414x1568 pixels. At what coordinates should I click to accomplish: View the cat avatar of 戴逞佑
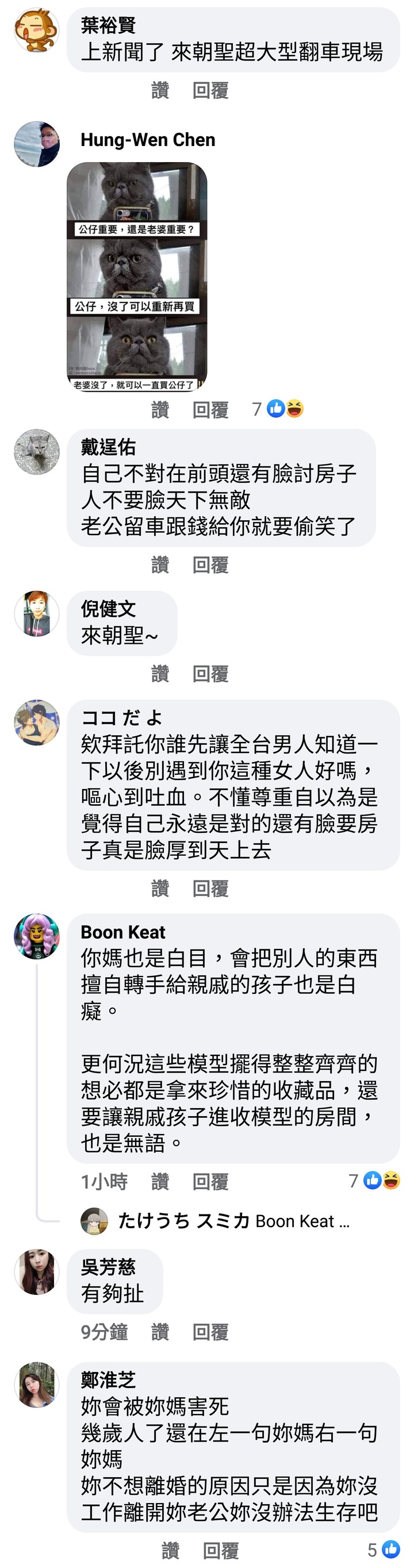[37, 452]
